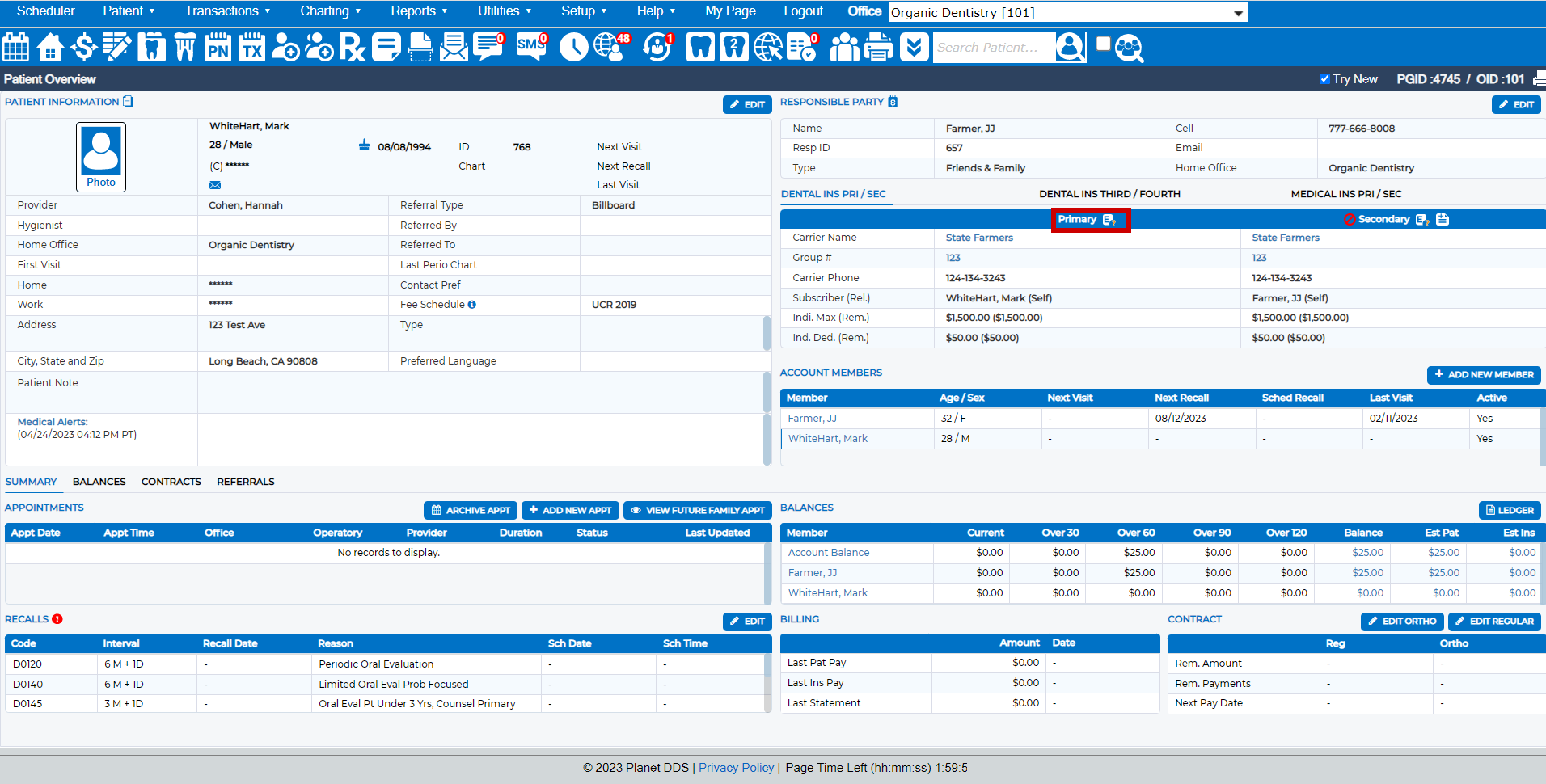The image size is (1546, 784).
Task: Open the tooth chart toolbar icon
Action: [x=151, y=47]
